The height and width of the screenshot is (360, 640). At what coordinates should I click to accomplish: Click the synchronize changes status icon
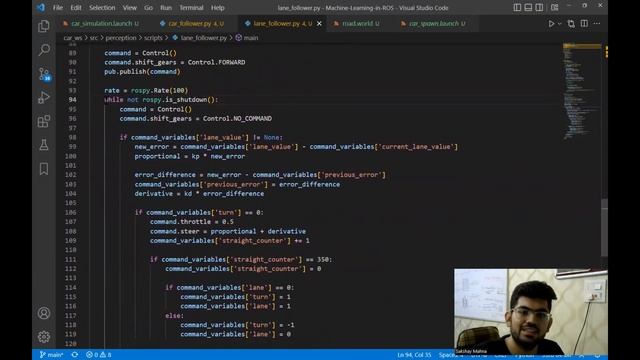(x=75, y=355)
